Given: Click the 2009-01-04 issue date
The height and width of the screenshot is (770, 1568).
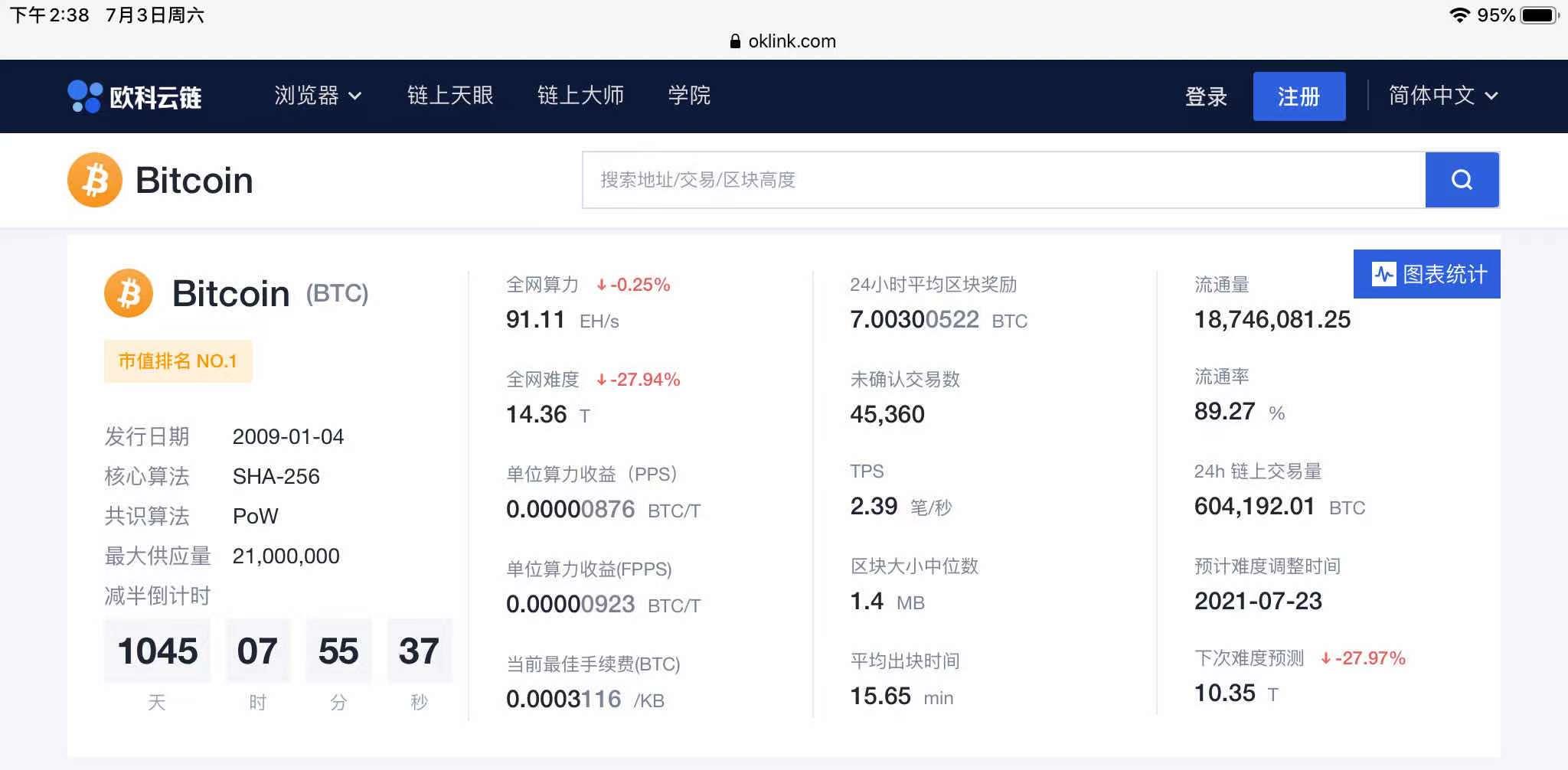Looking at the screenshot, I should pyautogui.click(x=288, y=436).
